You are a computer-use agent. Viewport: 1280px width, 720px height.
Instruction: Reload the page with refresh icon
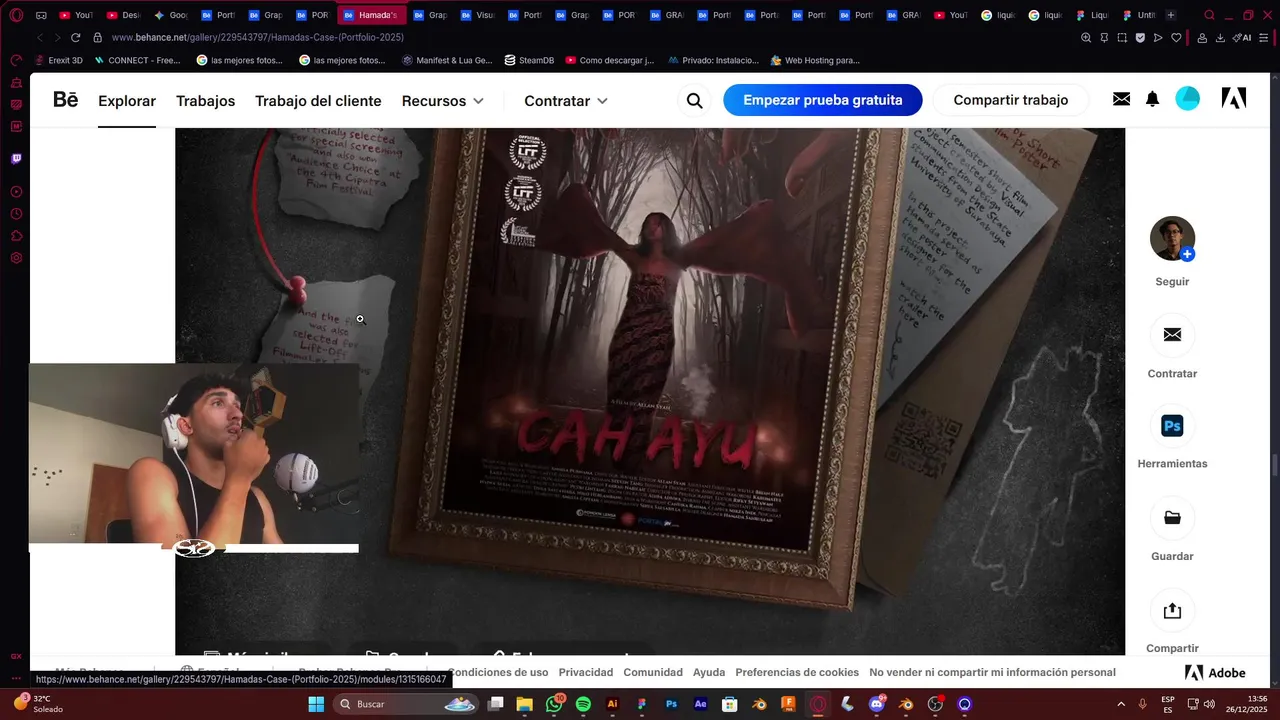76,37
